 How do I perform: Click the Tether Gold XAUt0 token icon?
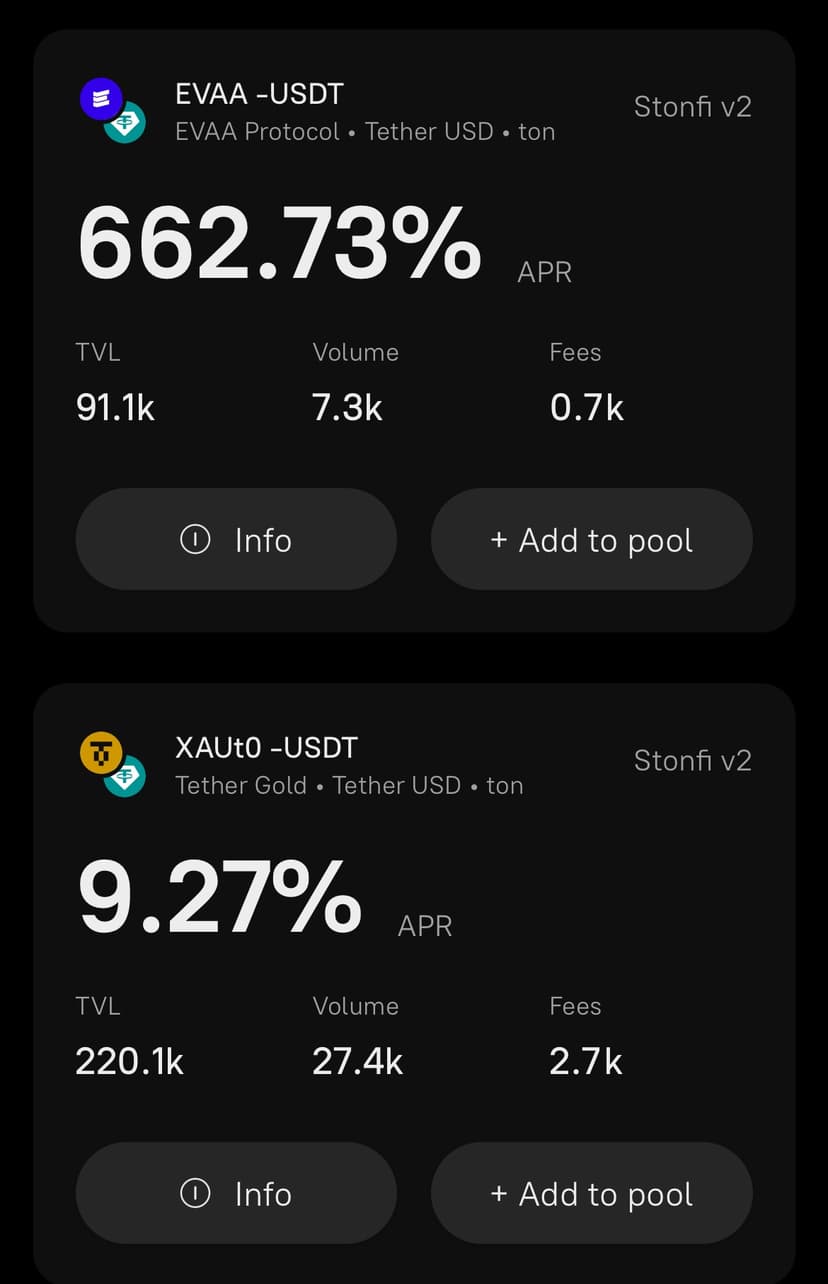(101, 753)
